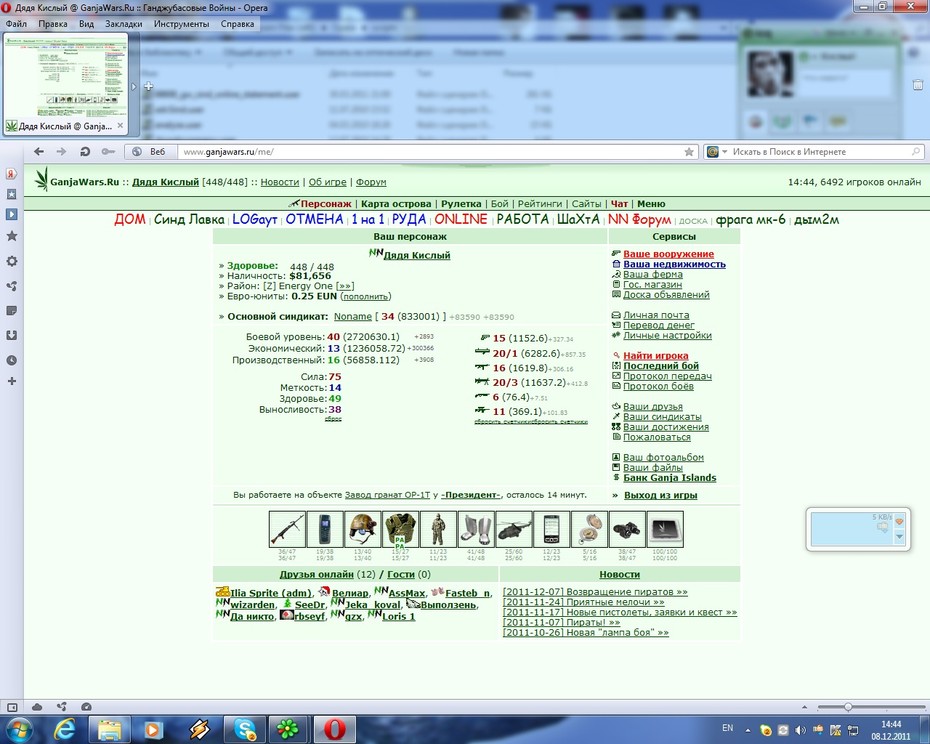The image size is (930, 744).
Task: Expand the page zoom menu arrow
Action: pos(804,707)
